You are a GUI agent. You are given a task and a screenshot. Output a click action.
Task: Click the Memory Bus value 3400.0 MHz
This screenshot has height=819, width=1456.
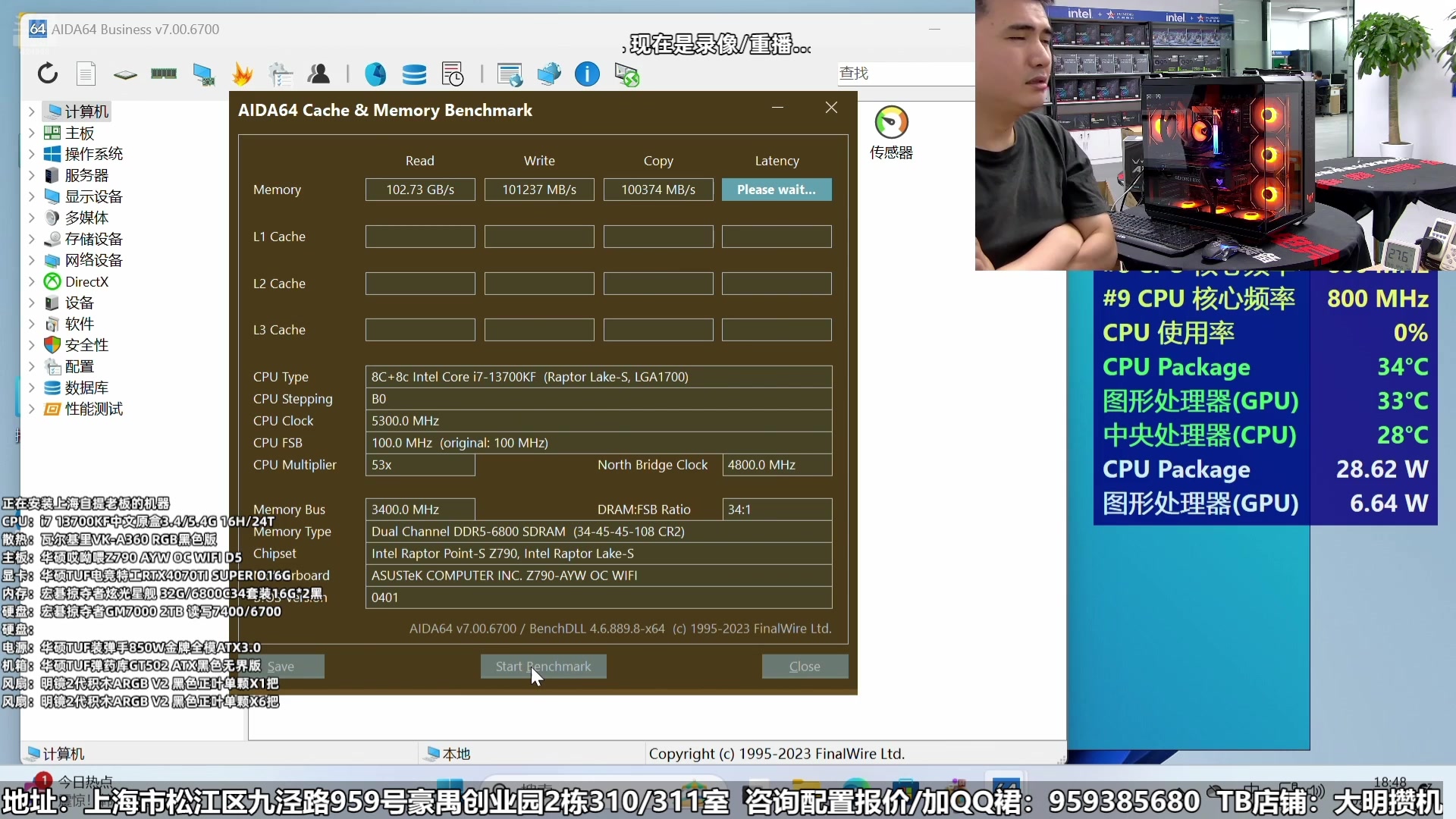coord(420,510)
